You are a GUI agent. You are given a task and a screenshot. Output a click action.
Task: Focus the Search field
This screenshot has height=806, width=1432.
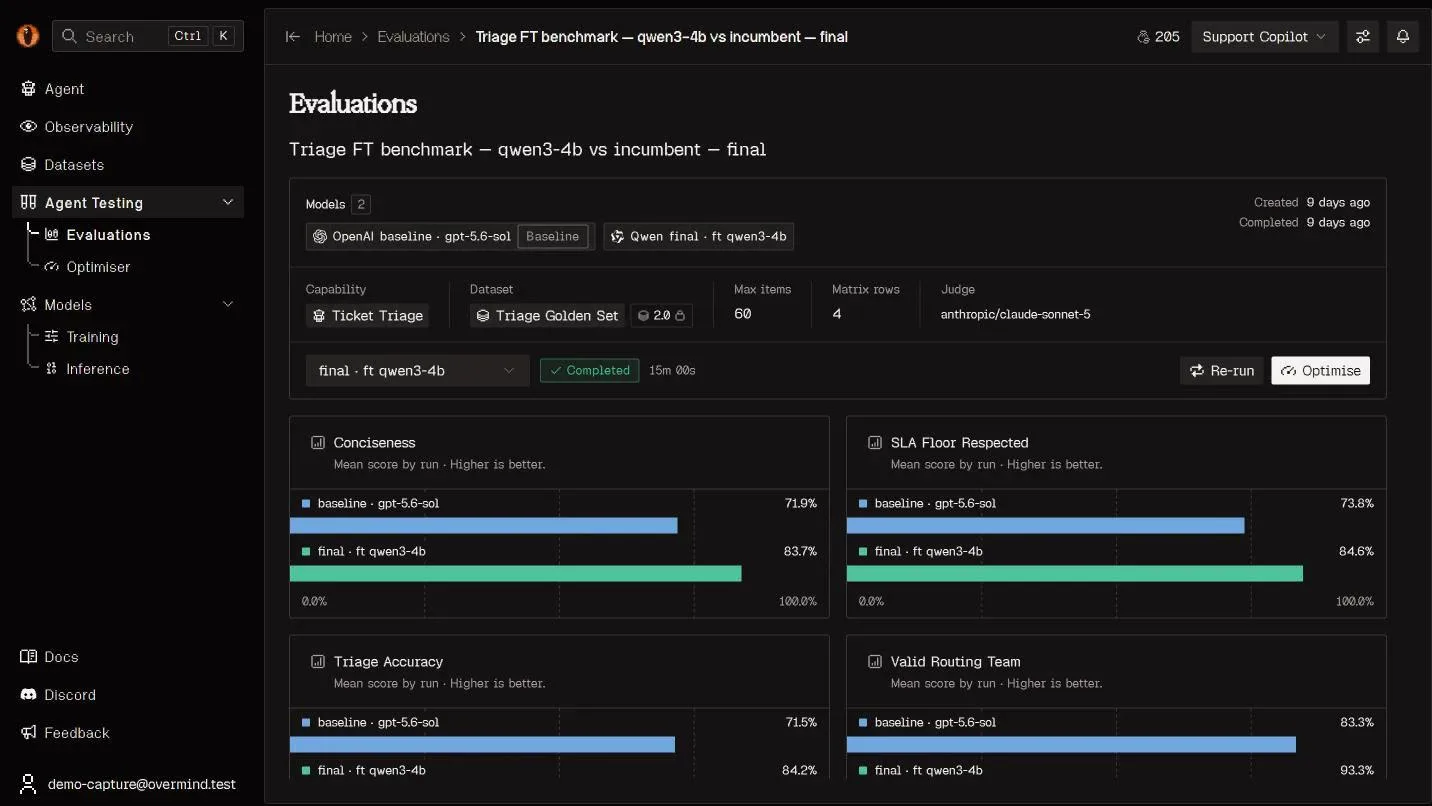tap(148, 36)
